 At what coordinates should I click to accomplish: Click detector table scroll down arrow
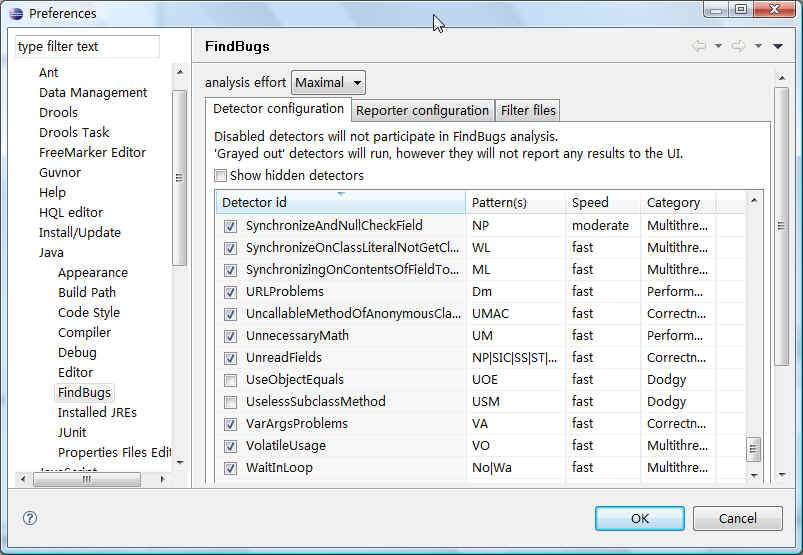click(x=754, y=476)
